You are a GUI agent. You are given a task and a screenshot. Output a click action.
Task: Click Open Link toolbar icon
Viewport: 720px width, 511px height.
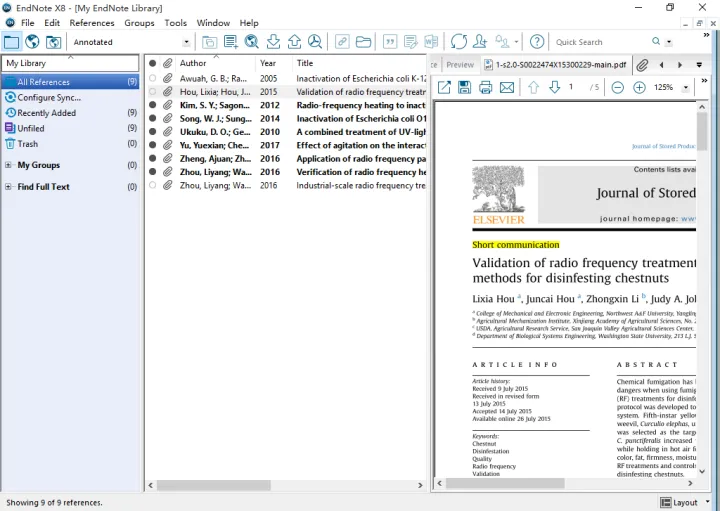[x=342, y=42]
